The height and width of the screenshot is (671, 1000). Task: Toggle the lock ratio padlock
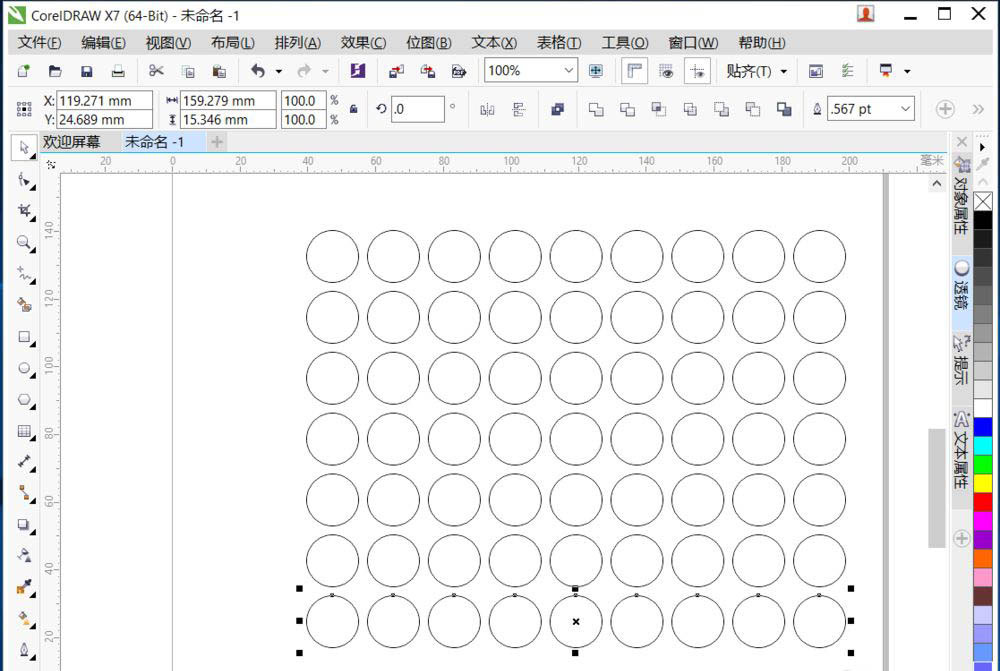[x=353, y=109]
